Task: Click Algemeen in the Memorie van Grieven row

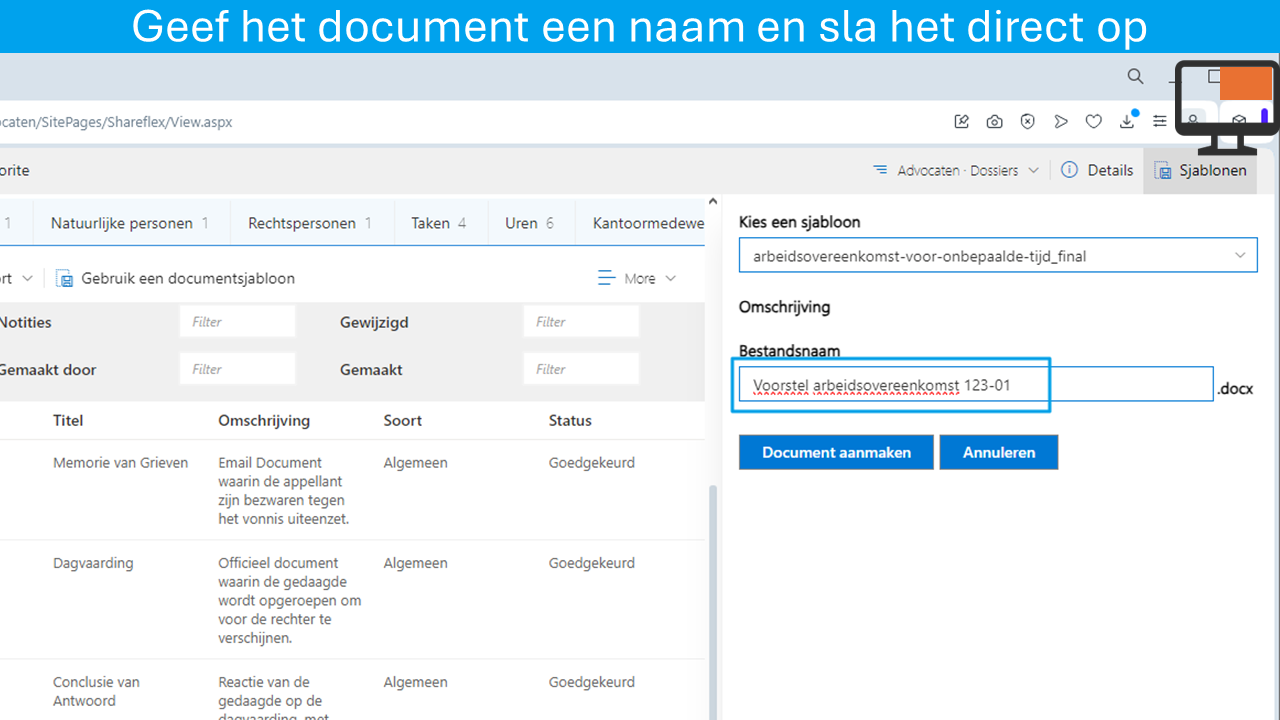Action: (415, 463)
